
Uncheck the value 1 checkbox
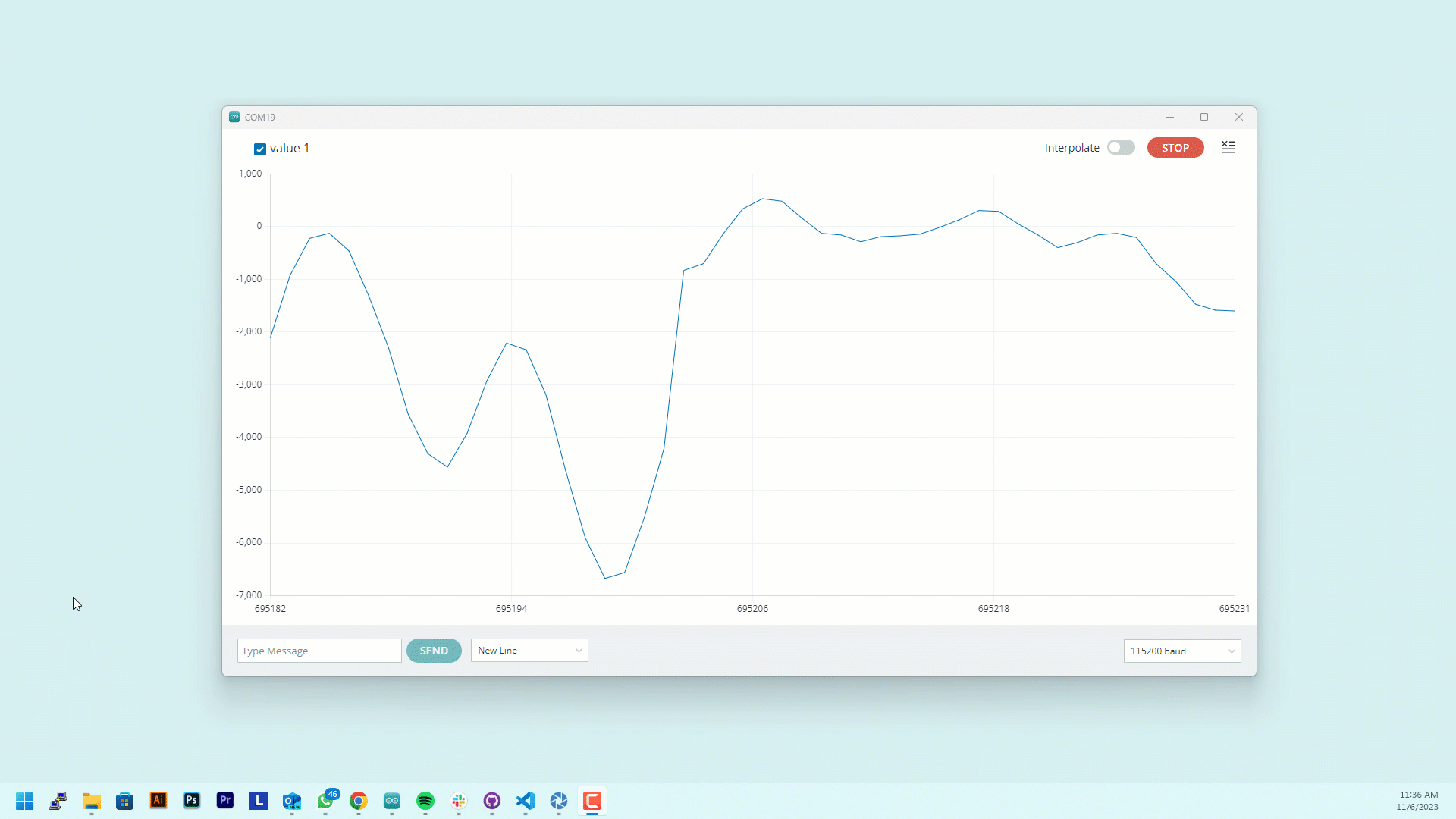coord(259,149)
